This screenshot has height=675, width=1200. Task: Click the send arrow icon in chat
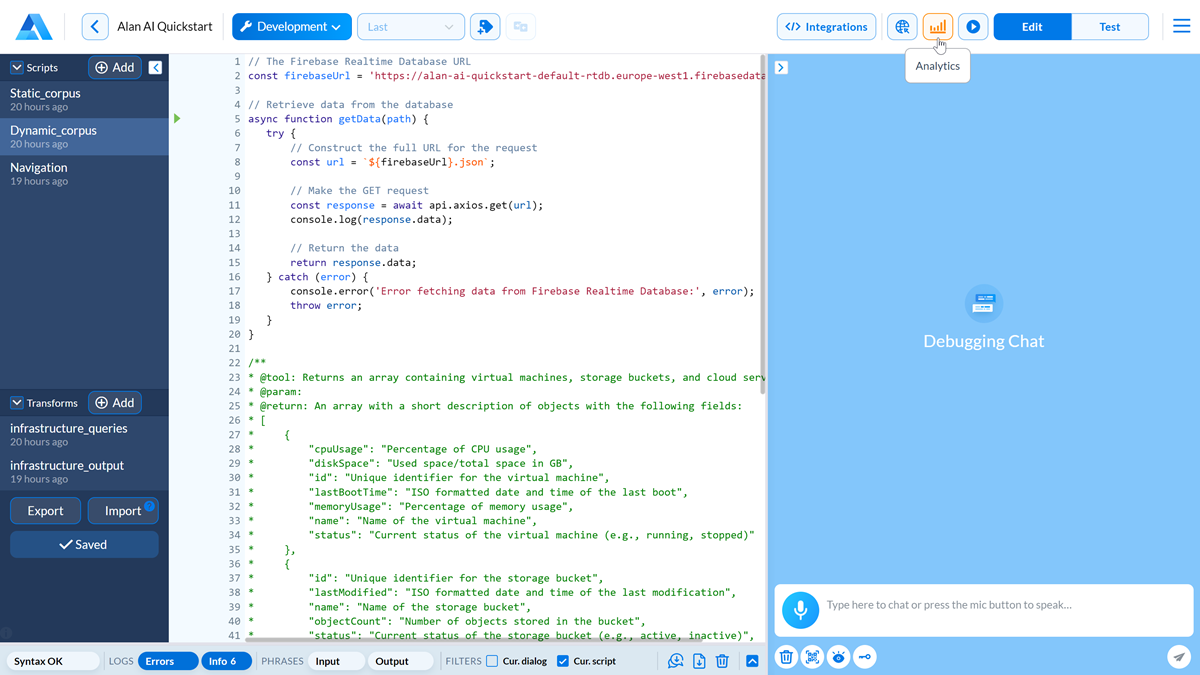click(1180, 657)
